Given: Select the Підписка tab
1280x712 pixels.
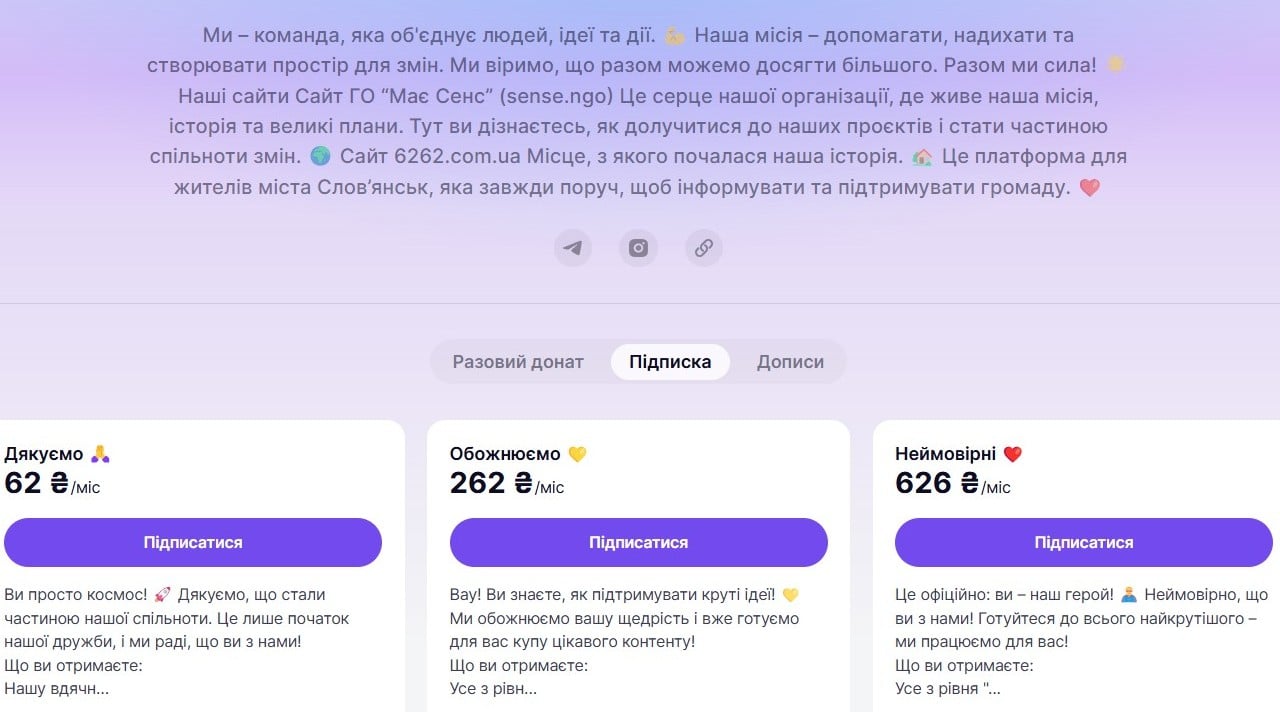Looking at the screenshot, I should click(x=670, y=362).
